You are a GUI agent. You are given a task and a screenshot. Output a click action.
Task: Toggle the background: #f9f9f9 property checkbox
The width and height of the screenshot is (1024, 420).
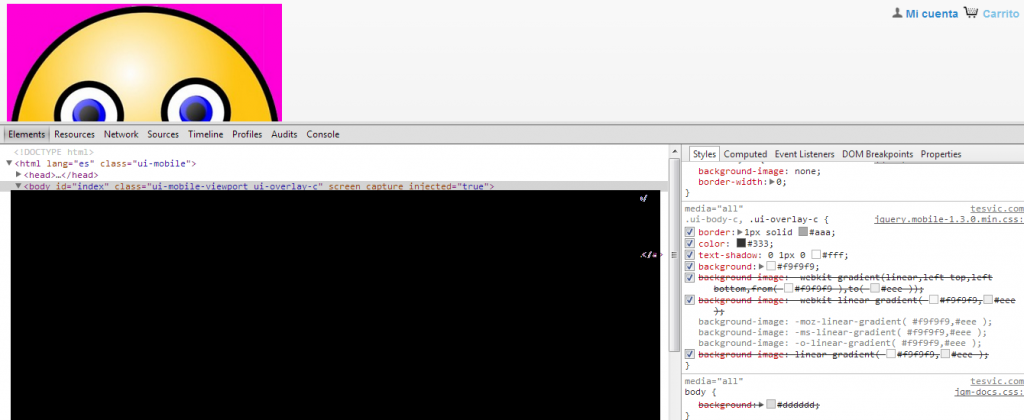(689, 267)
